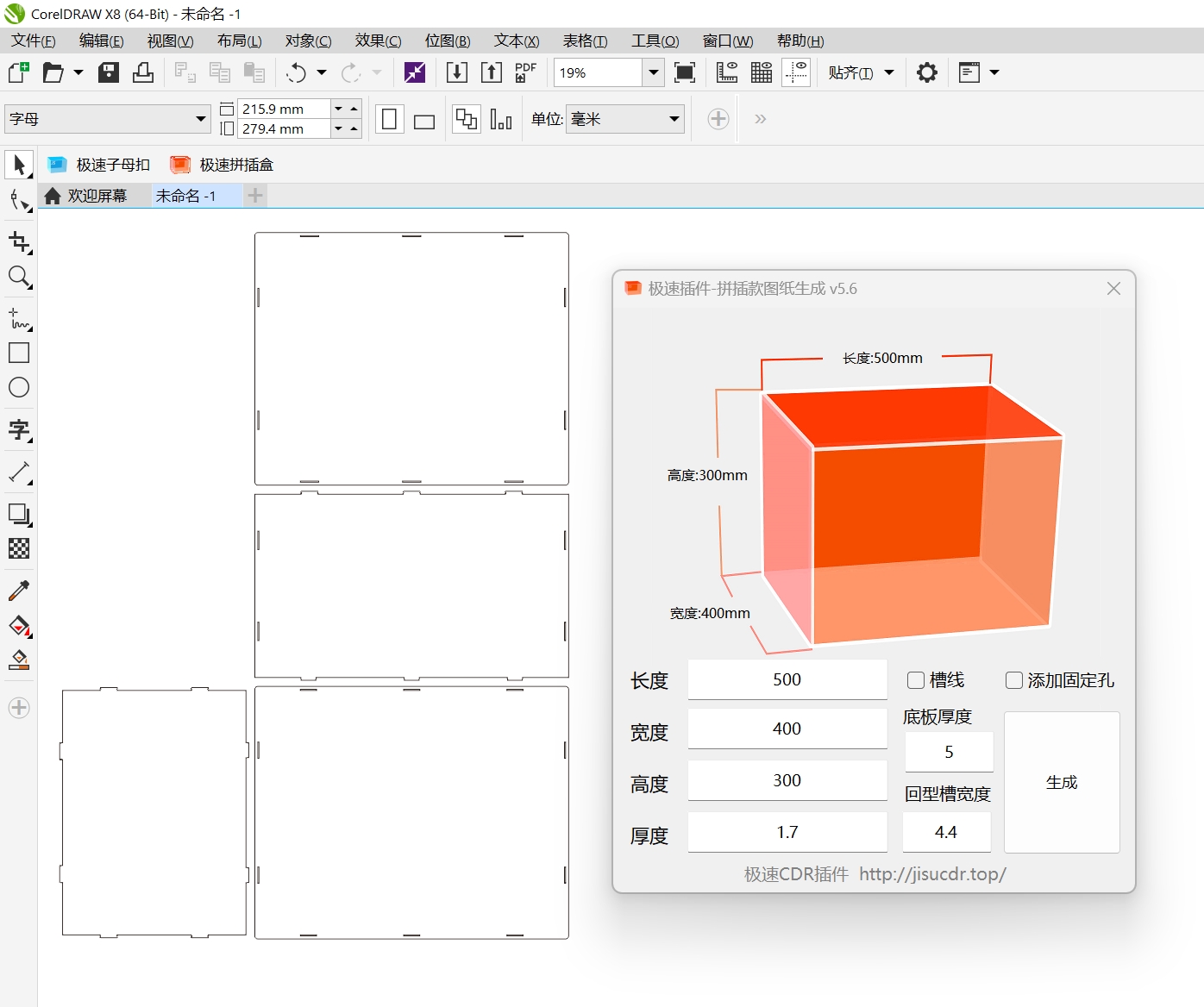Screen dimensions: 1204x1007
Task: Save the document with floppy icon
Action: click(x=109, y=72)
